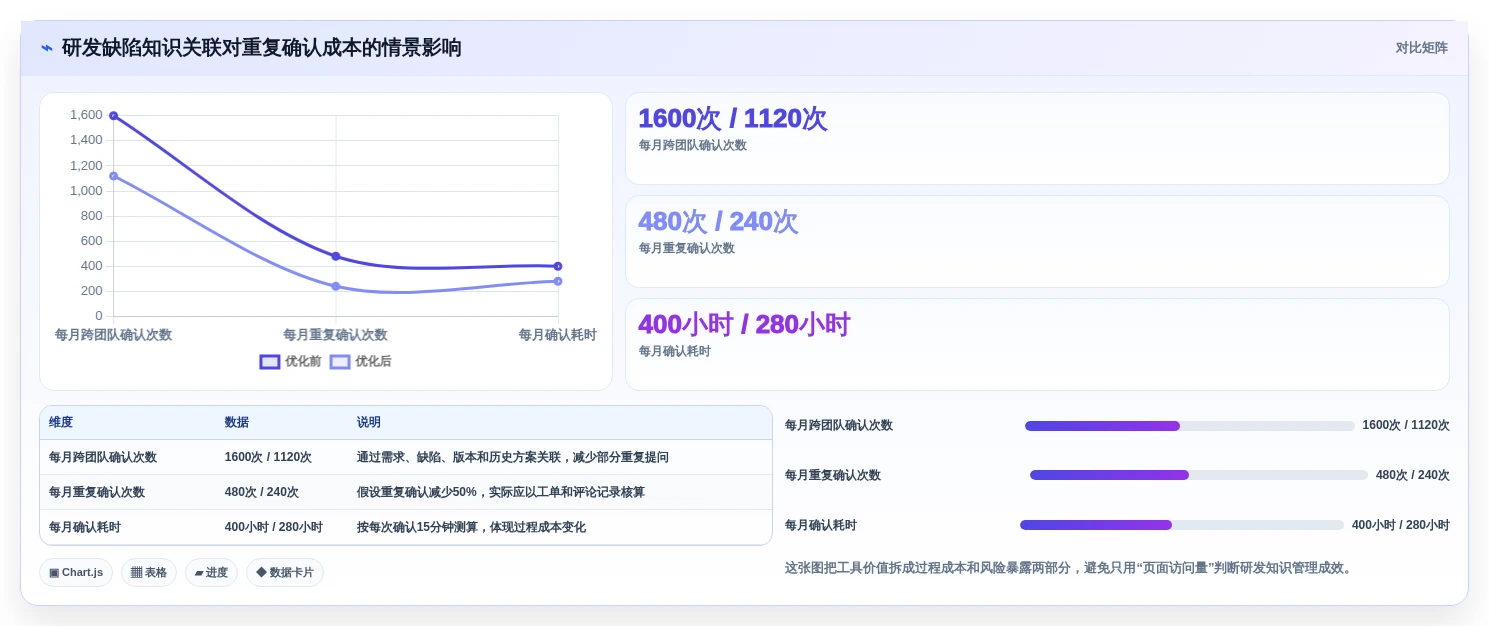The image size is (1489, 626).
Task: Click the 优化后 legend color box
Action: 340,362
